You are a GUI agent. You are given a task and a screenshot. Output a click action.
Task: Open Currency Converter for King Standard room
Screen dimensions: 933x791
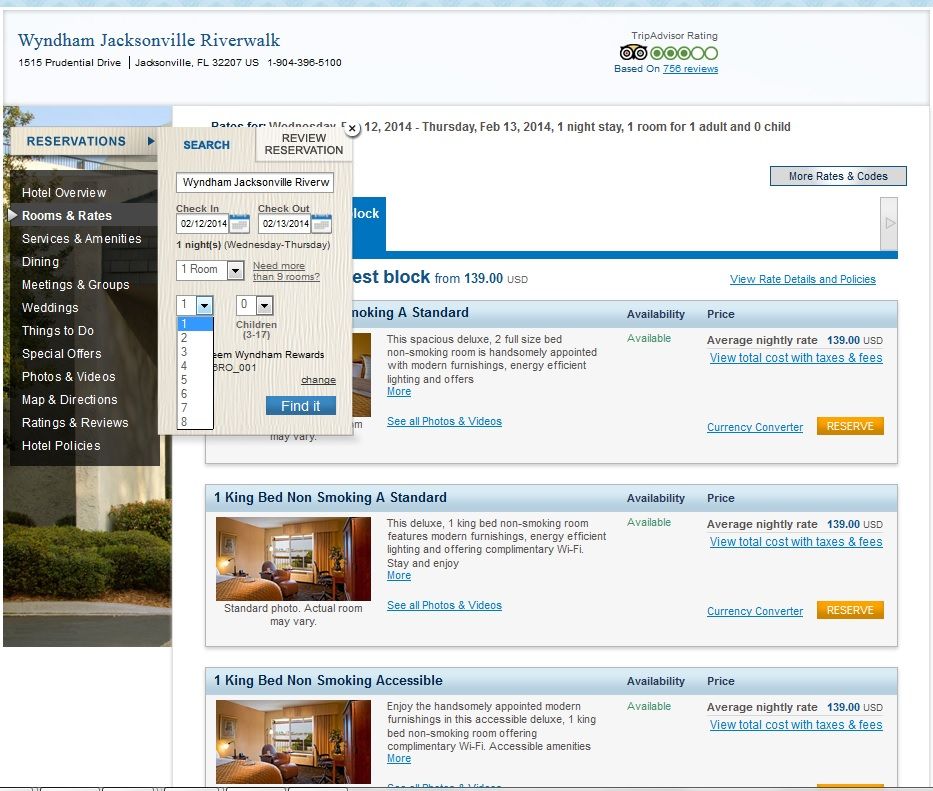[754, 611]
